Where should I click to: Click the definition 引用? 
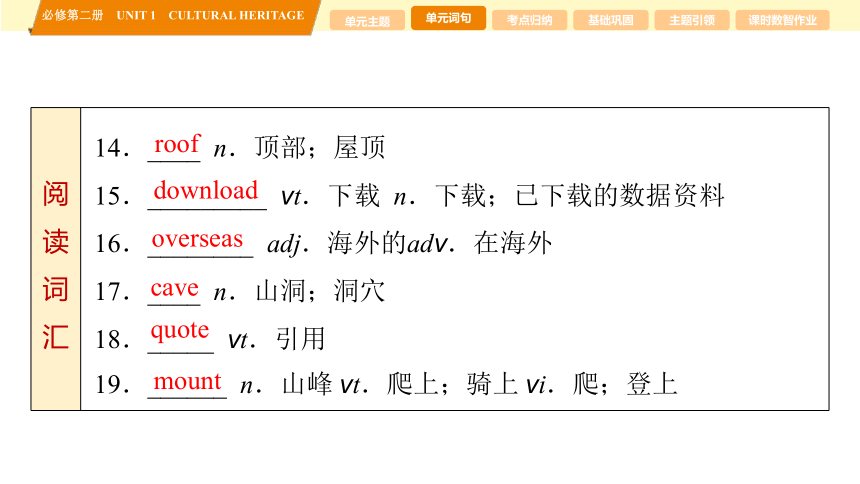pos(301,339)
